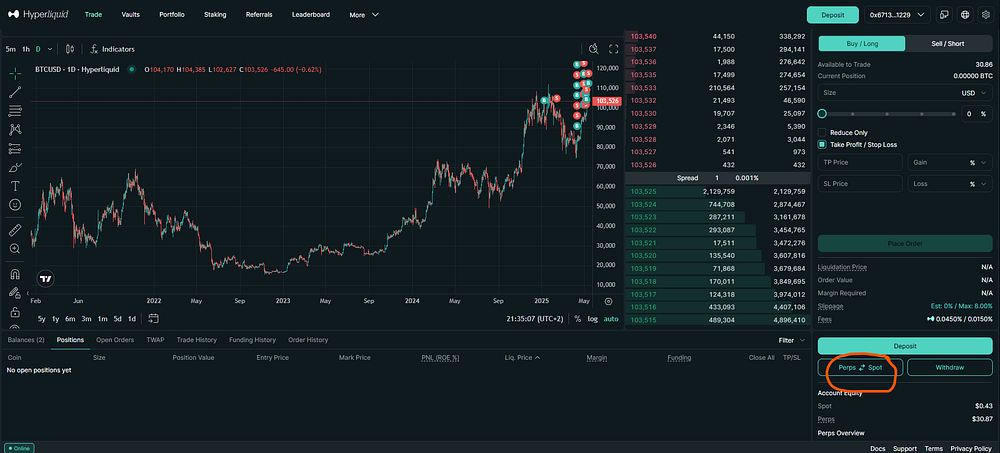Change Size currency USD dropdown

coord(976,93)
